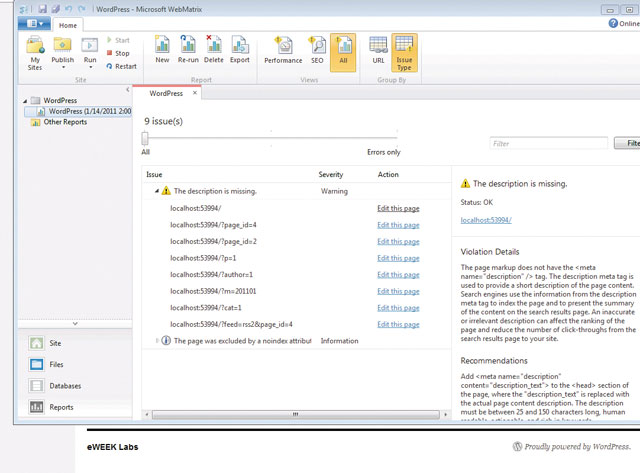Move the severity slider handle at All
This screenshot has width=640, height=473.
click(x=145, y=138)
